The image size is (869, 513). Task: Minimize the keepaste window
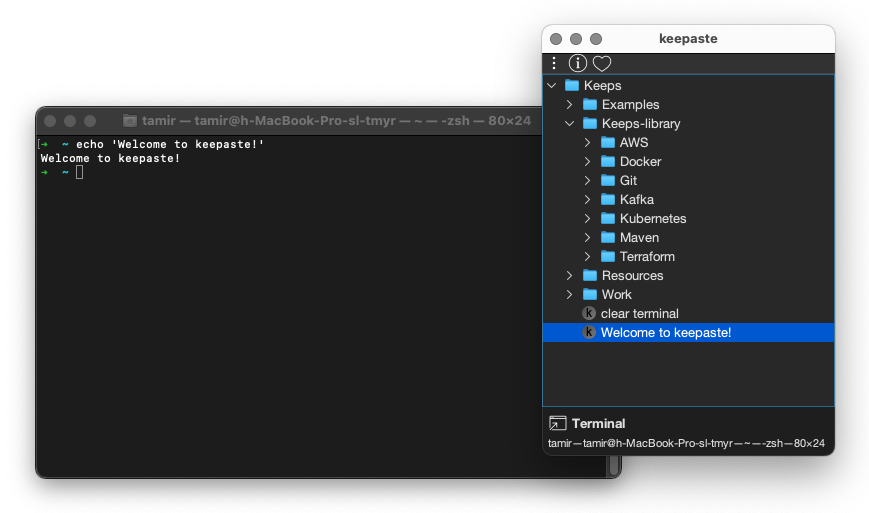(576, 39)
